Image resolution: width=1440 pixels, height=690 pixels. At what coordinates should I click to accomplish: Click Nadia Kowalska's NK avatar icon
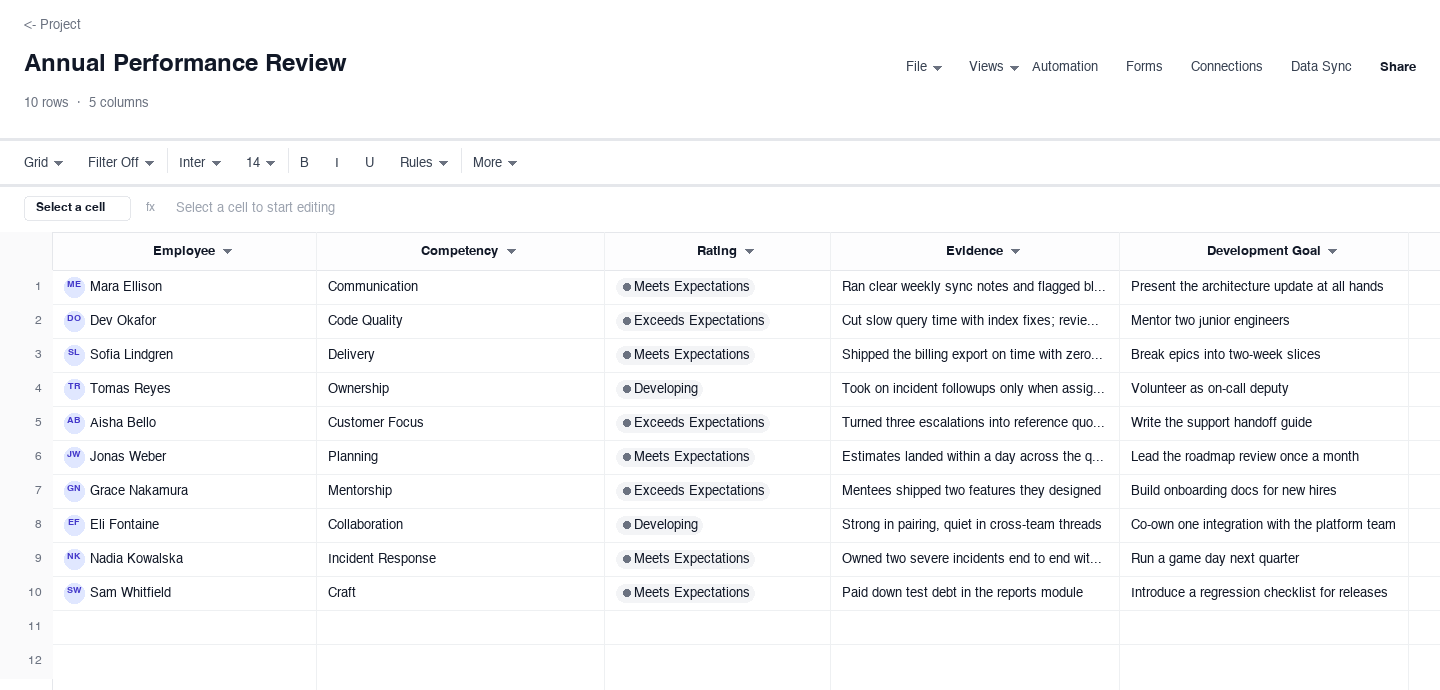(x=74, y=559)
